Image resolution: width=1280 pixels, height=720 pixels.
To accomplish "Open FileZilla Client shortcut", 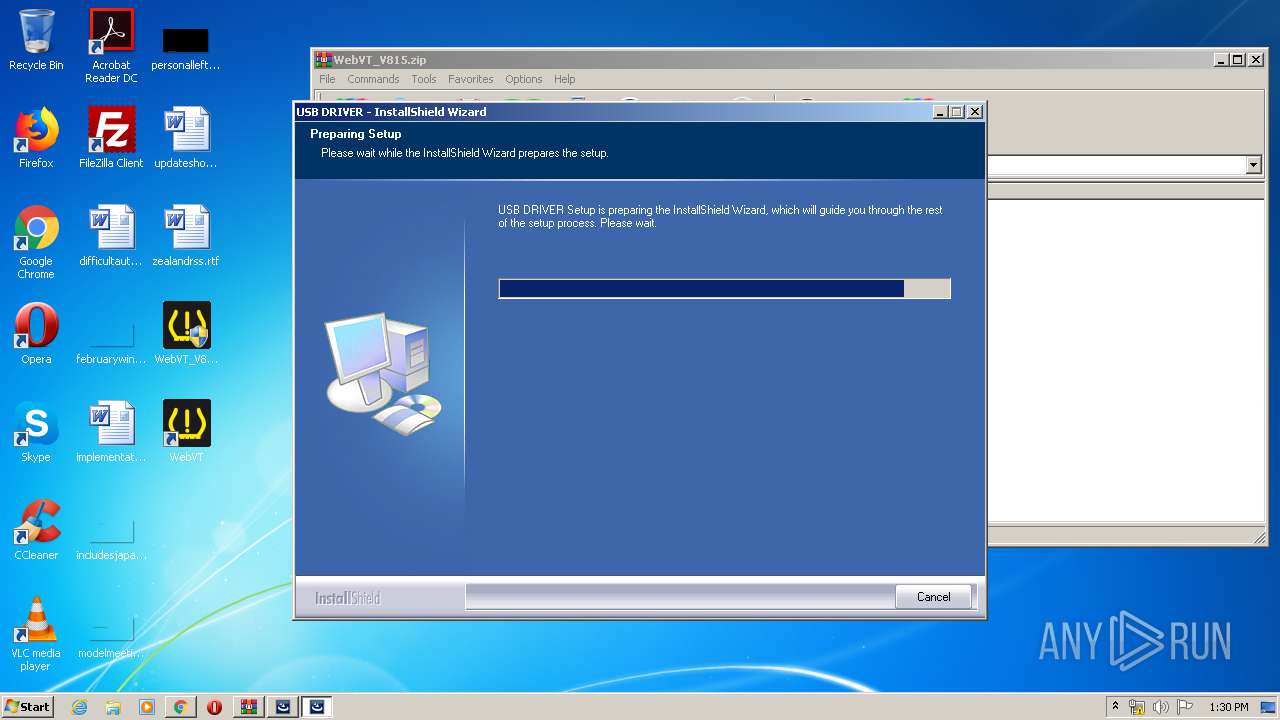I will pos(111,138).
